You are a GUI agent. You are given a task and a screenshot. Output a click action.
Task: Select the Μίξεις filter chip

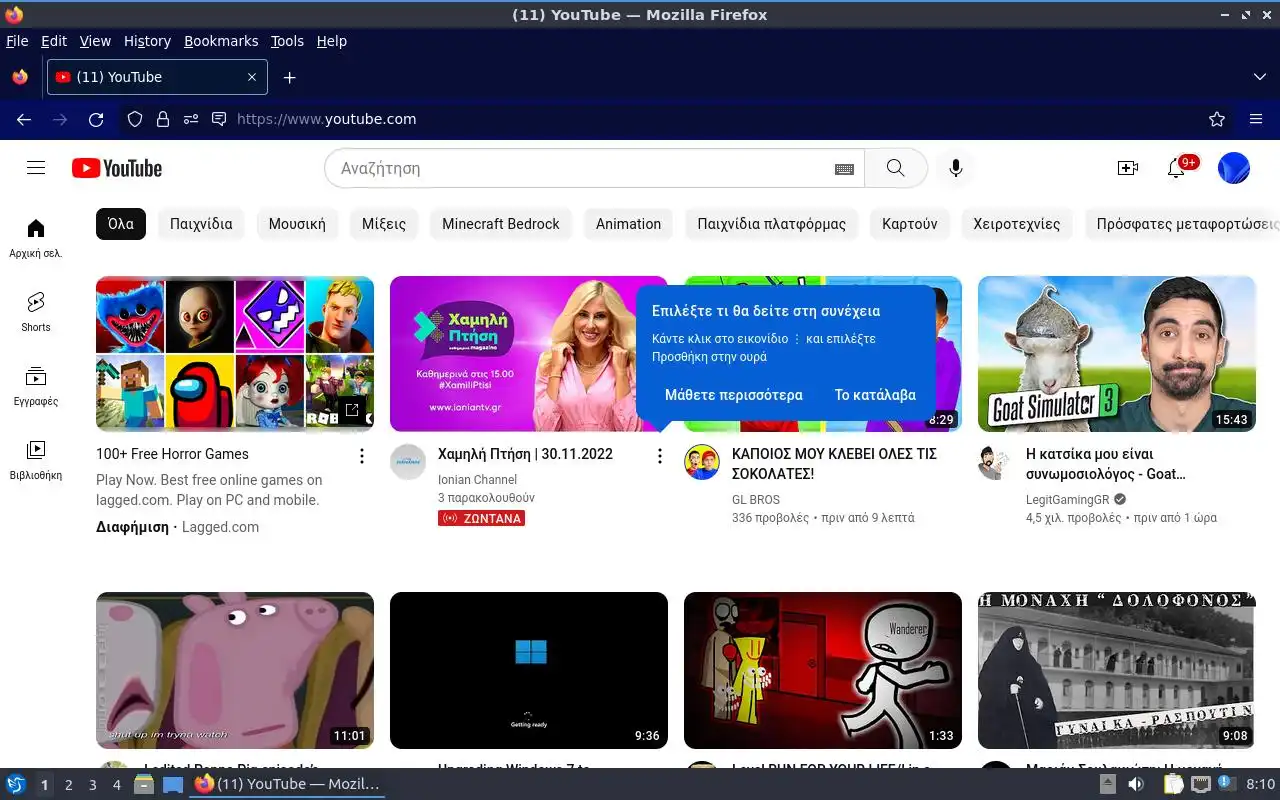pos(384,224)
